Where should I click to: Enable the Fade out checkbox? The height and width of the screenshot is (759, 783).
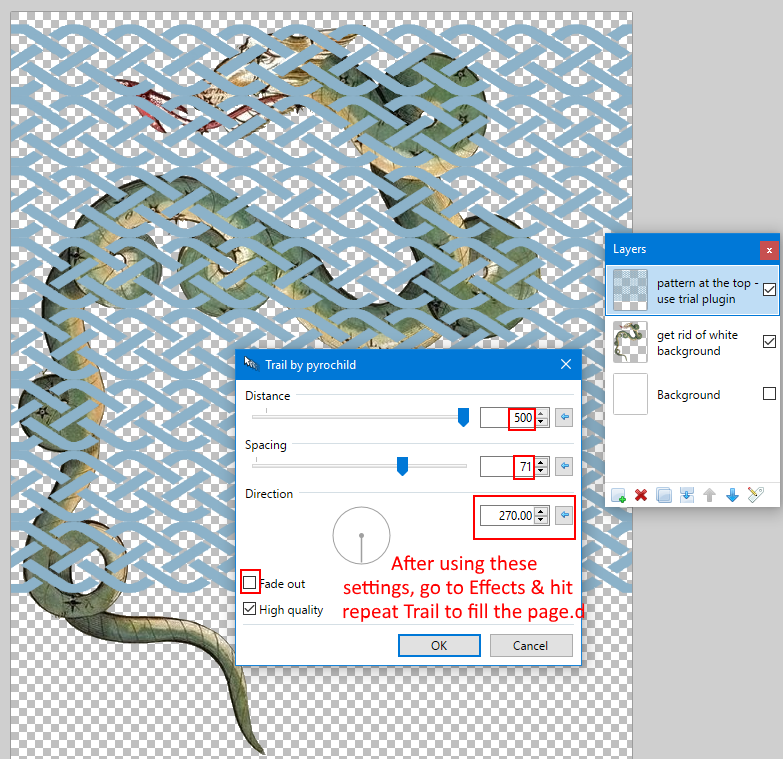(x=249, y=583)
